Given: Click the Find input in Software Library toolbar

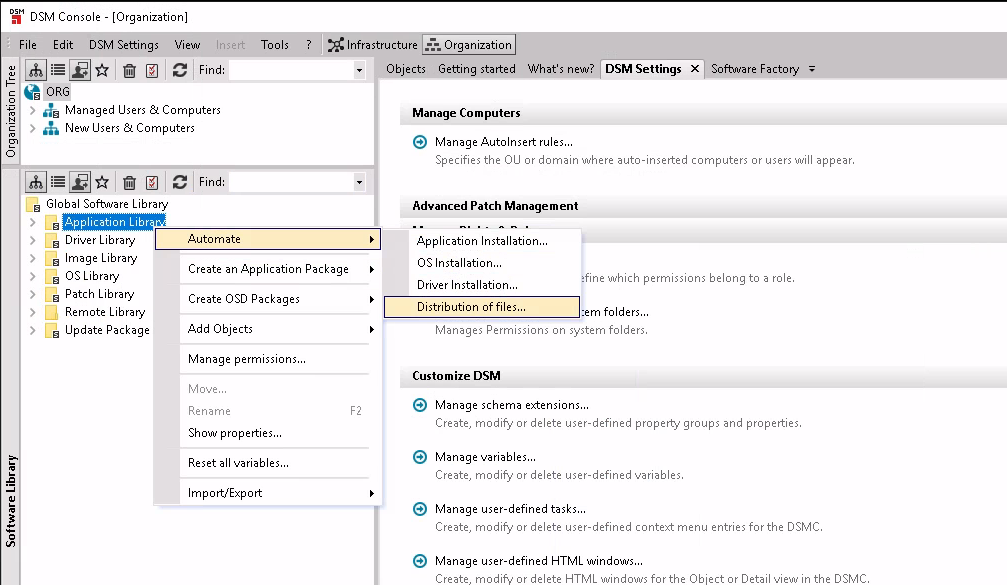Looking at the screenshot, I should click(x=290, y=182).
